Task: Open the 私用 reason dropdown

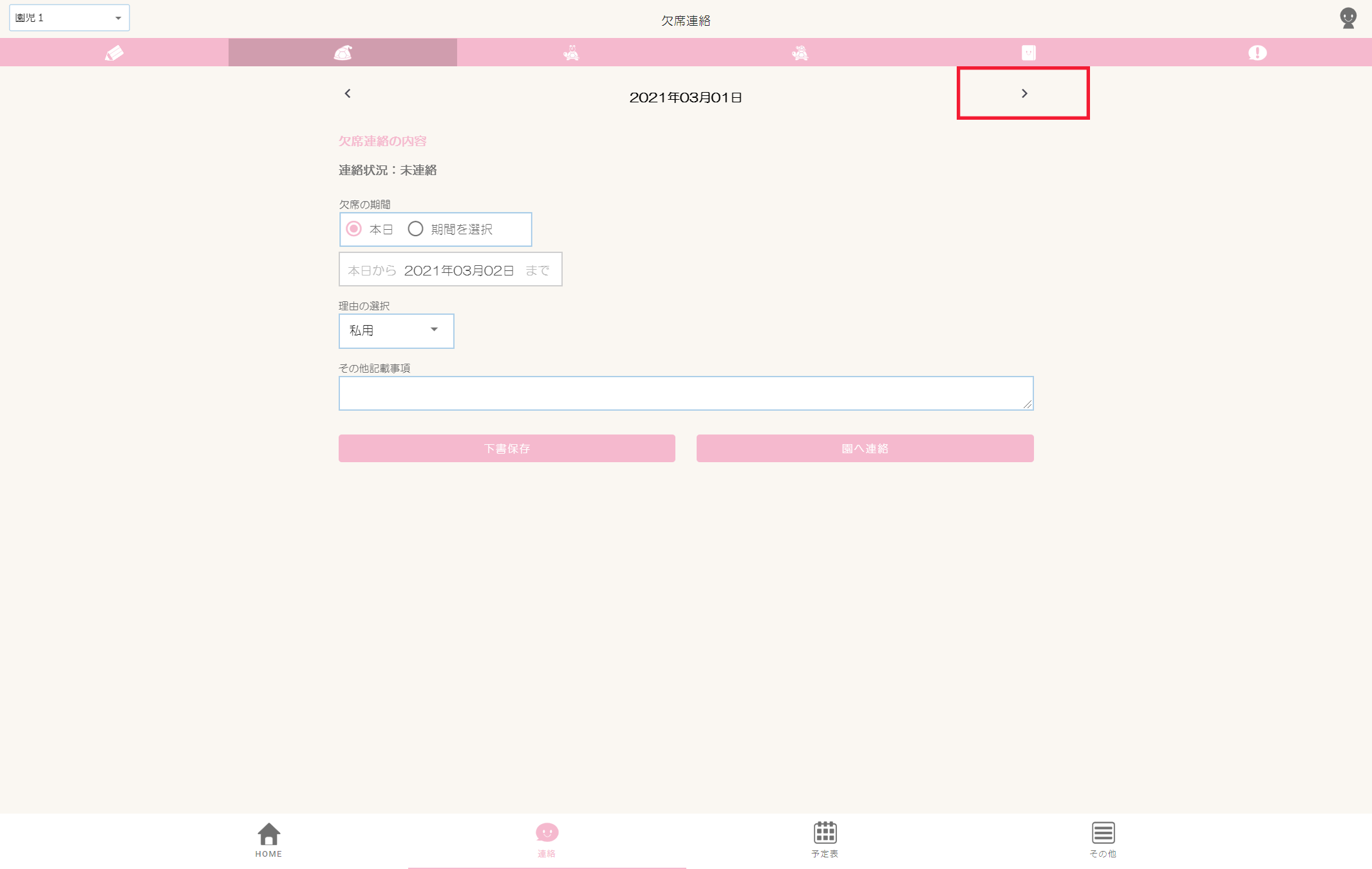Action: 396,331
